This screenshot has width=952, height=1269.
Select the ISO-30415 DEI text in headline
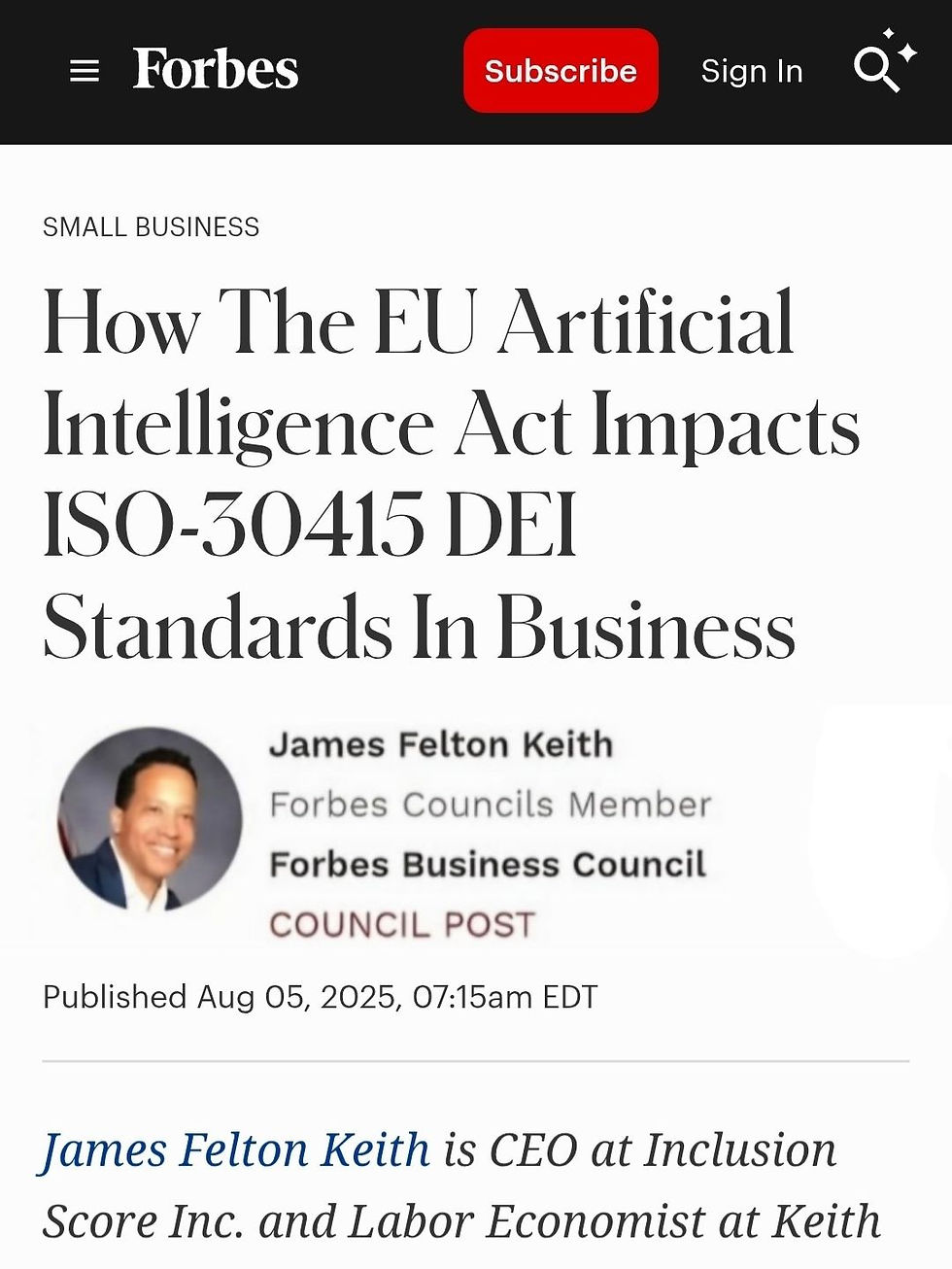point(310,526)
